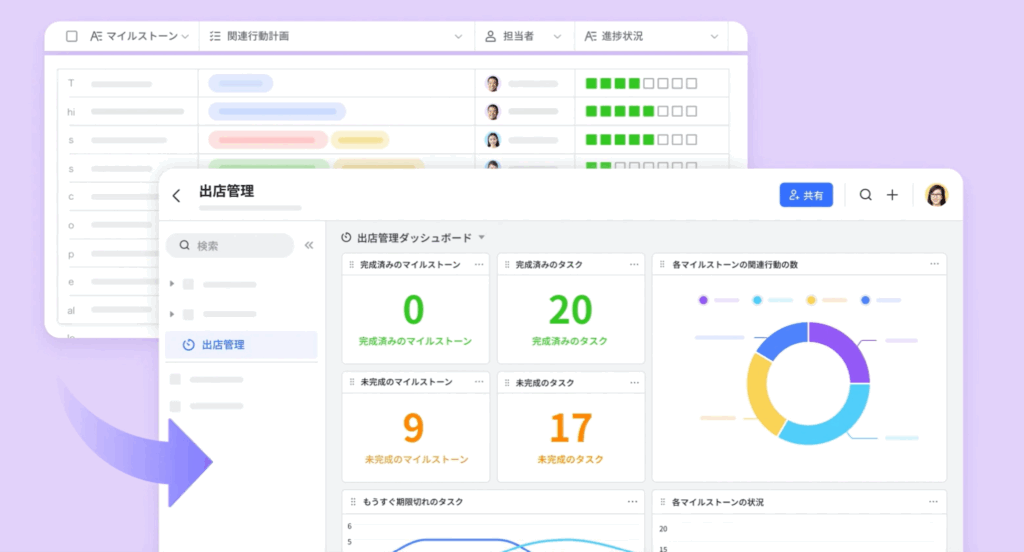Open the search magnifier icon in header
This screenshot has height=552, width=1024.
point(866,195)
